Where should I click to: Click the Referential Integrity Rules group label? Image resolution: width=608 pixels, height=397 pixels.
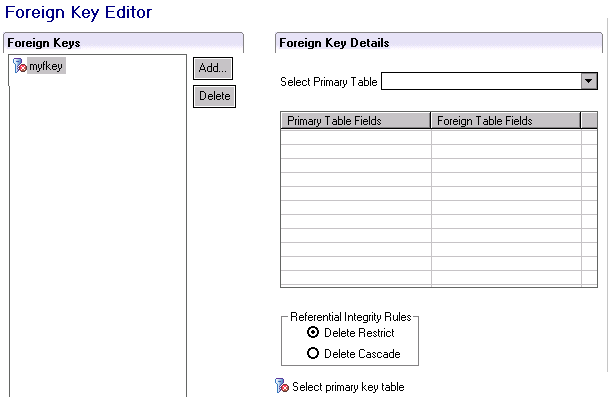click(x=351, y=317)
